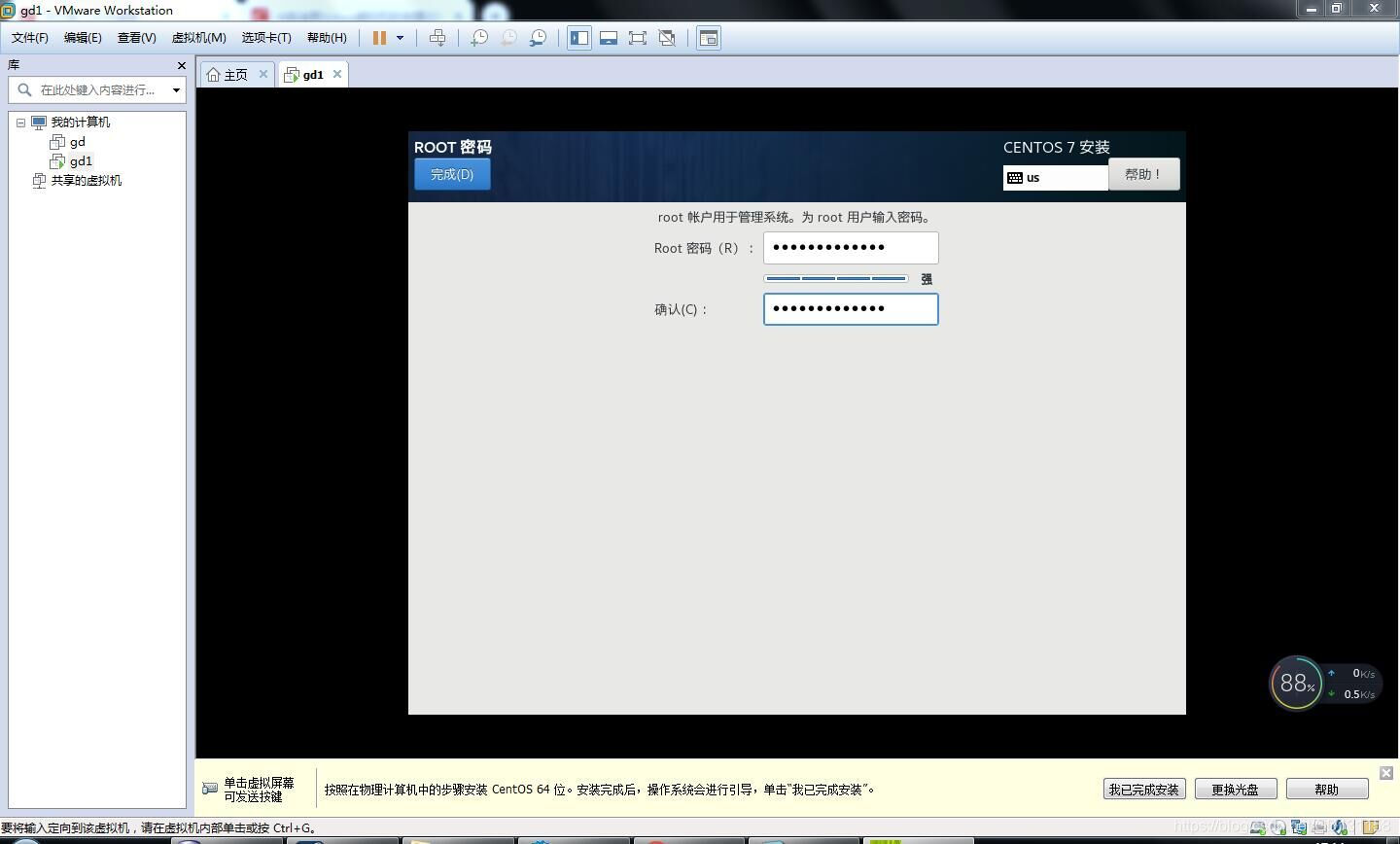Click the sound card status icon
Image resolution: width=1400 pixels, height=844 pixels.
tap(1340, 827)
